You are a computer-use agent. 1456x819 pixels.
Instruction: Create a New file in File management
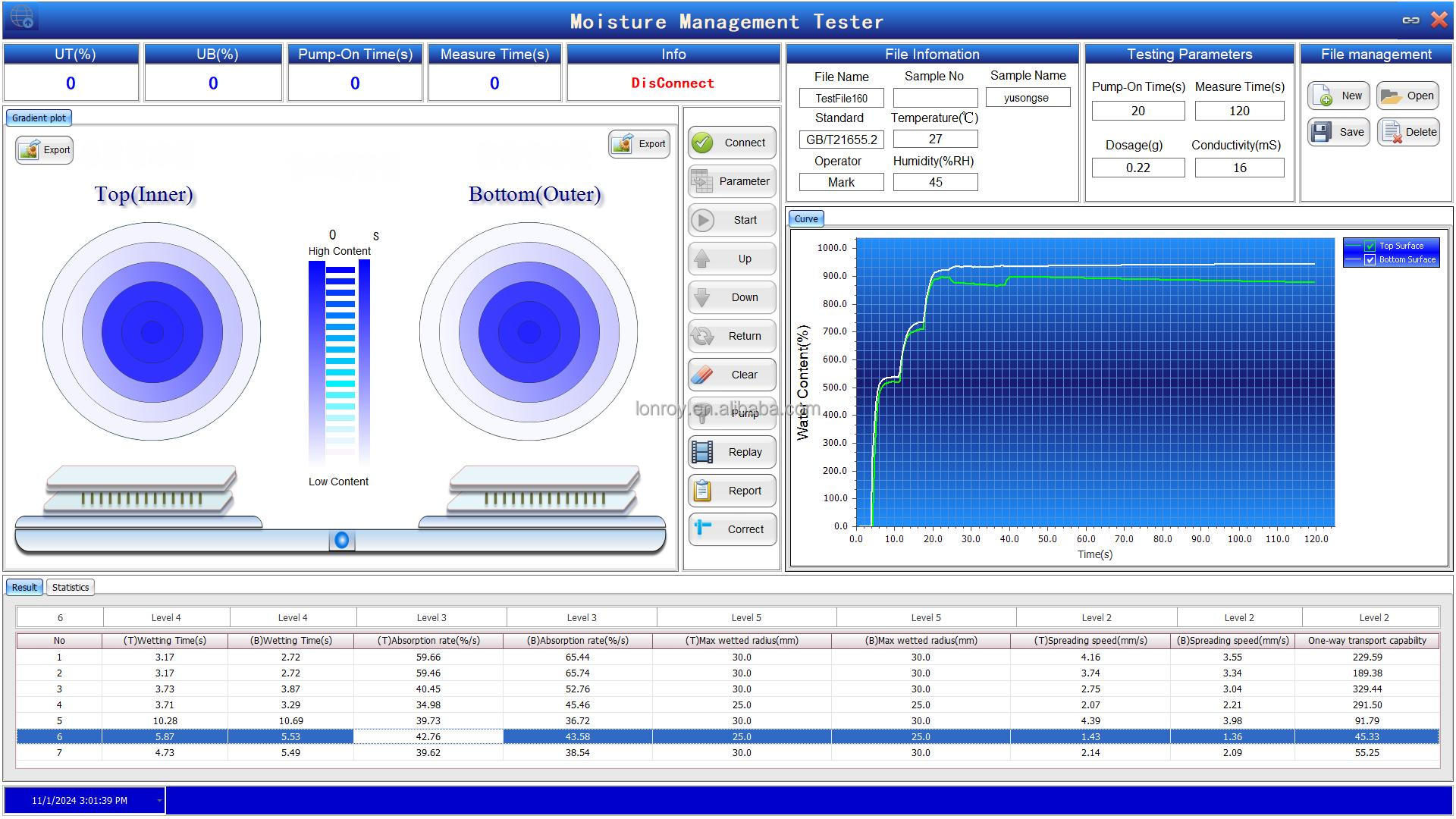pyautogui.click(x=1338, y=96)
